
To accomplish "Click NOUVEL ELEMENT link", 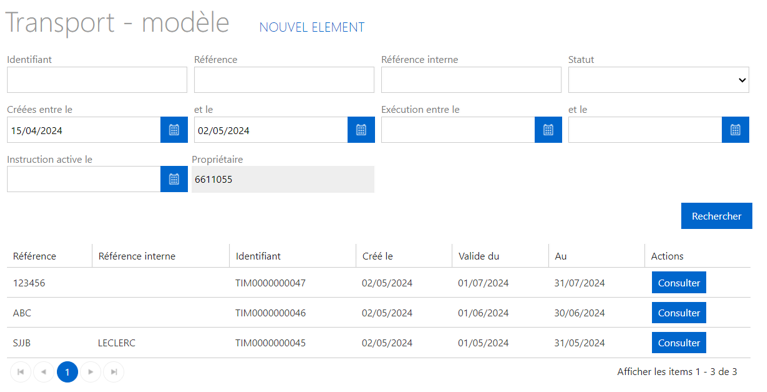I will tap(312, 27).
